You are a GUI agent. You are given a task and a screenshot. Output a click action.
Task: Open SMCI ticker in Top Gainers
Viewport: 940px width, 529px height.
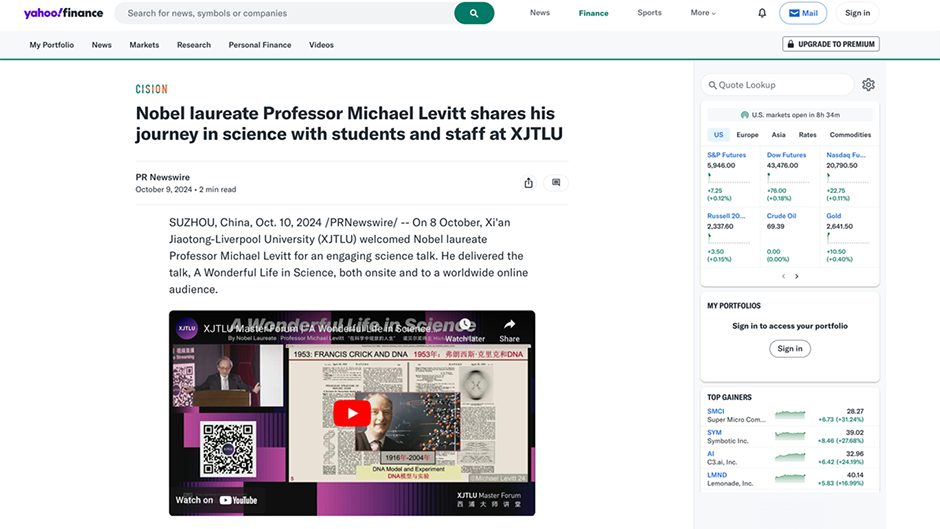[x=715, y=411]
